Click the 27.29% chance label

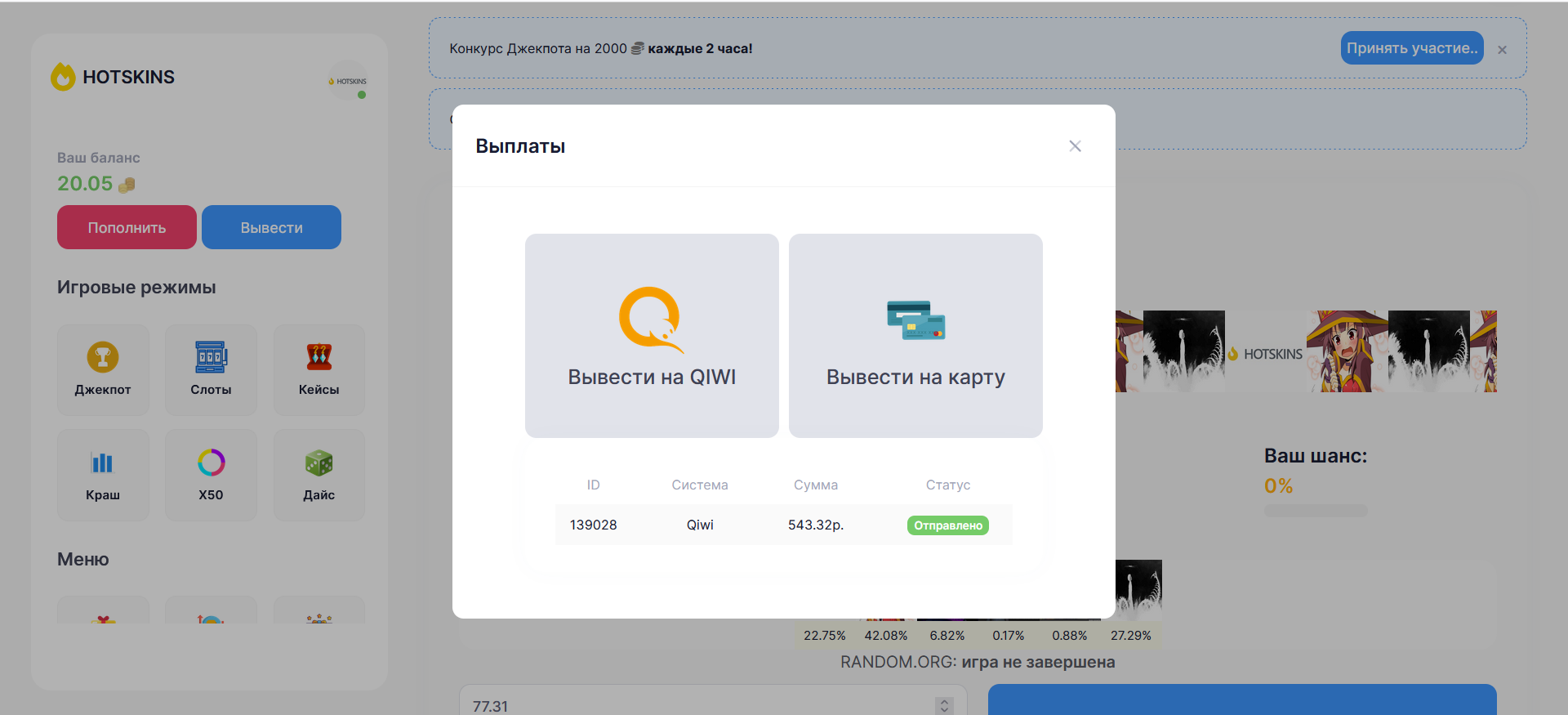coord(1131,635)
